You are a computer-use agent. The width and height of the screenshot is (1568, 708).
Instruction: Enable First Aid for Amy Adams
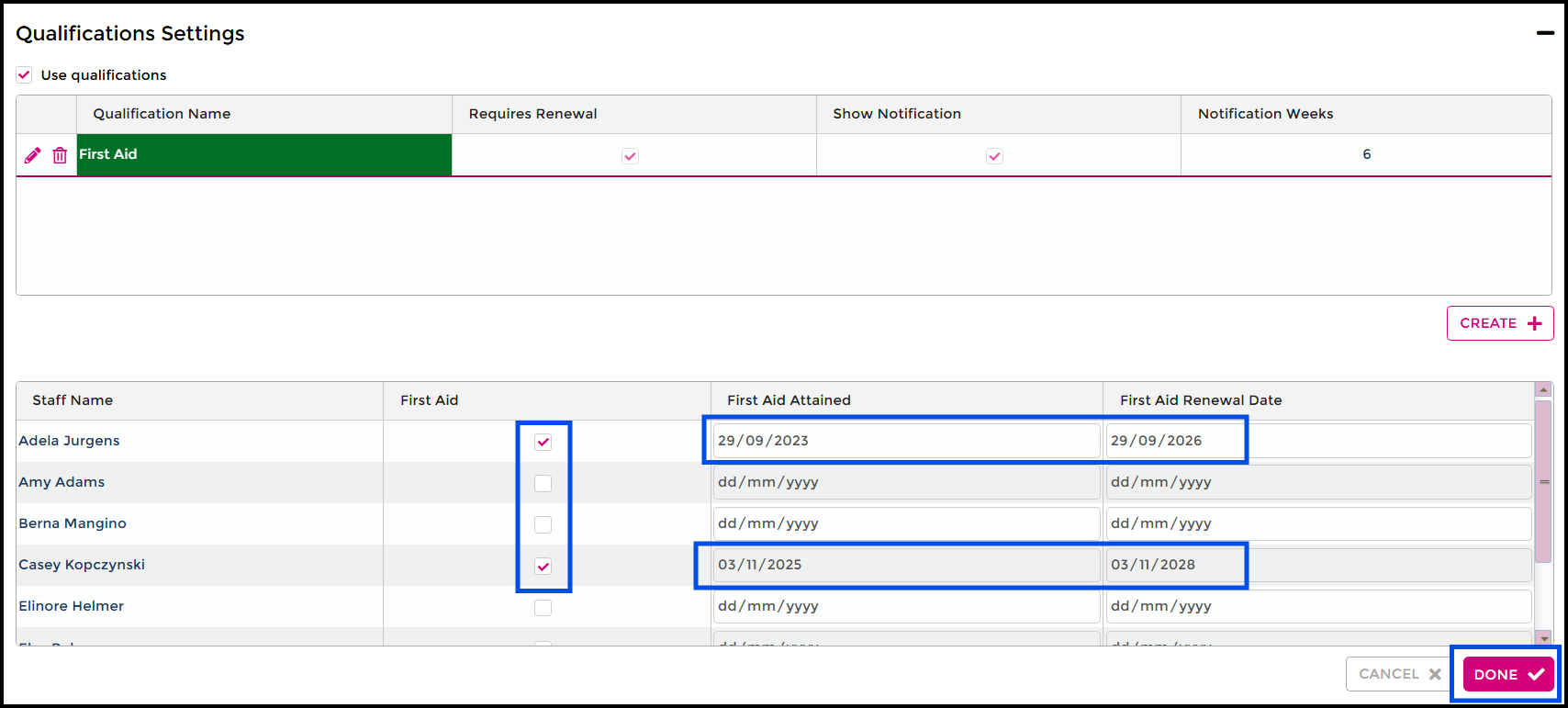543,483
